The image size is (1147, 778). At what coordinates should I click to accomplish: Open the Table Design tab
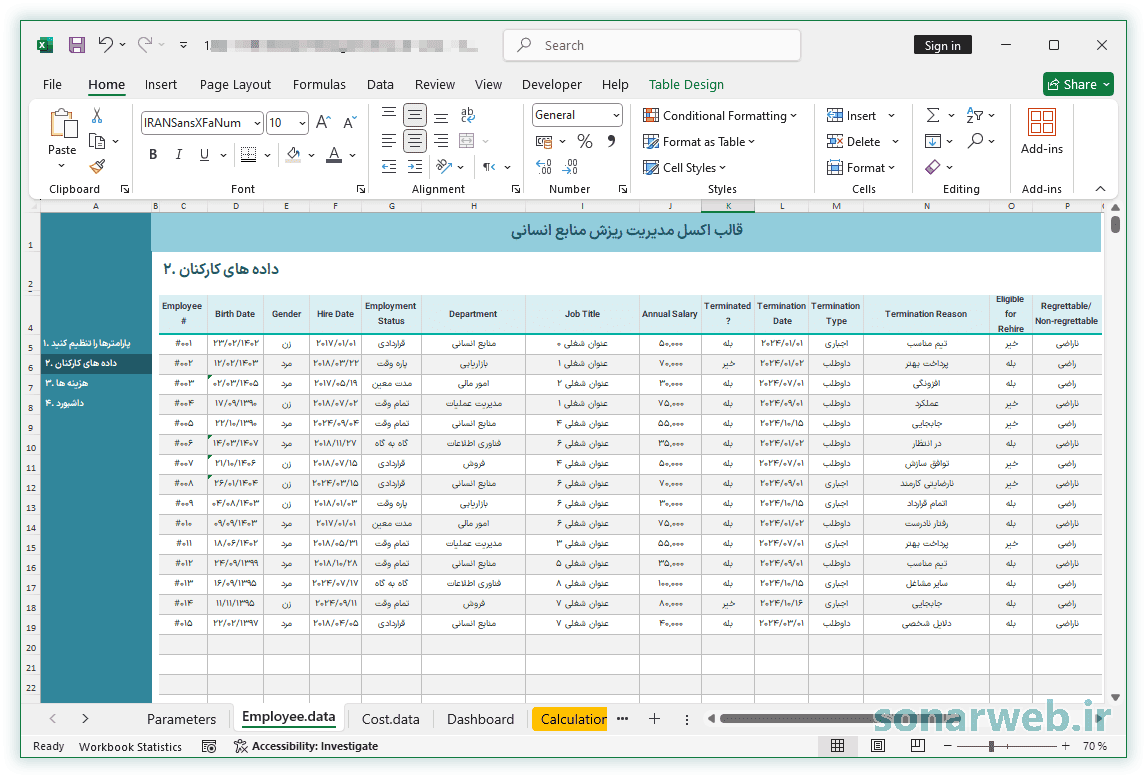click(x=686, y=85)
